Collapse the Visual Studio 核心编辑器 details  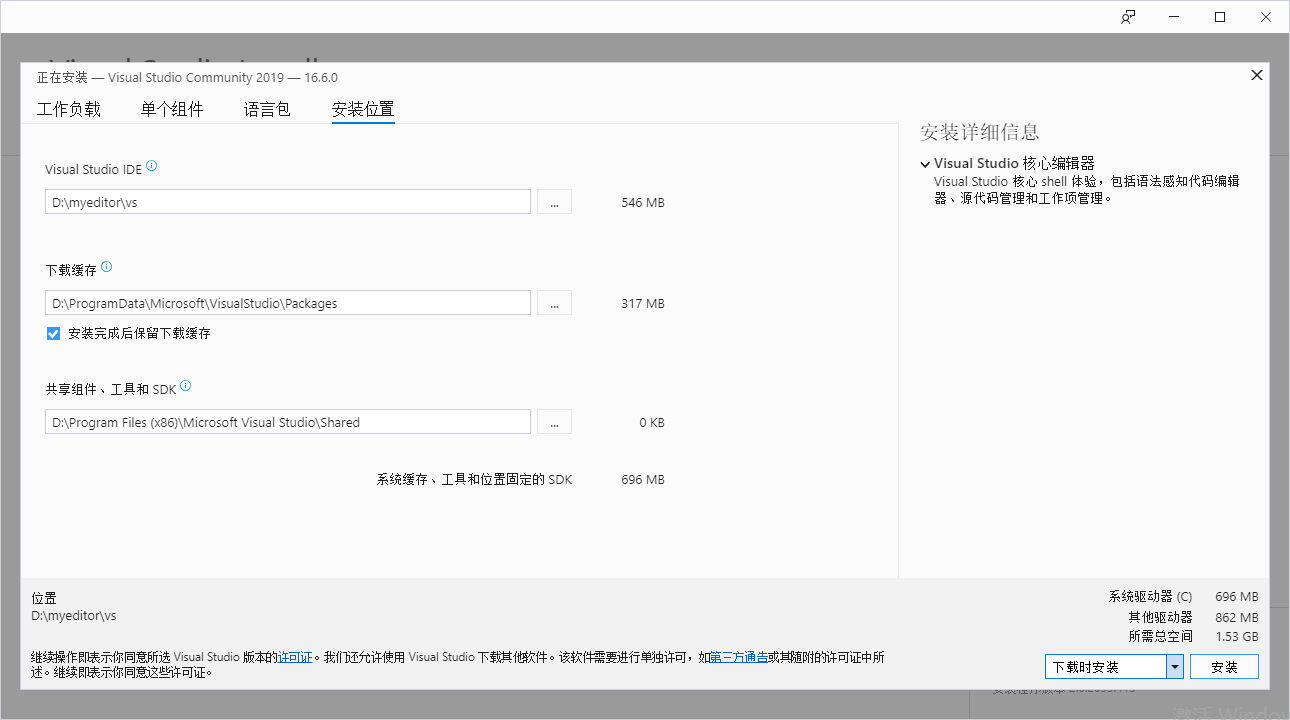pyautogui.click(x=925, y=163)
